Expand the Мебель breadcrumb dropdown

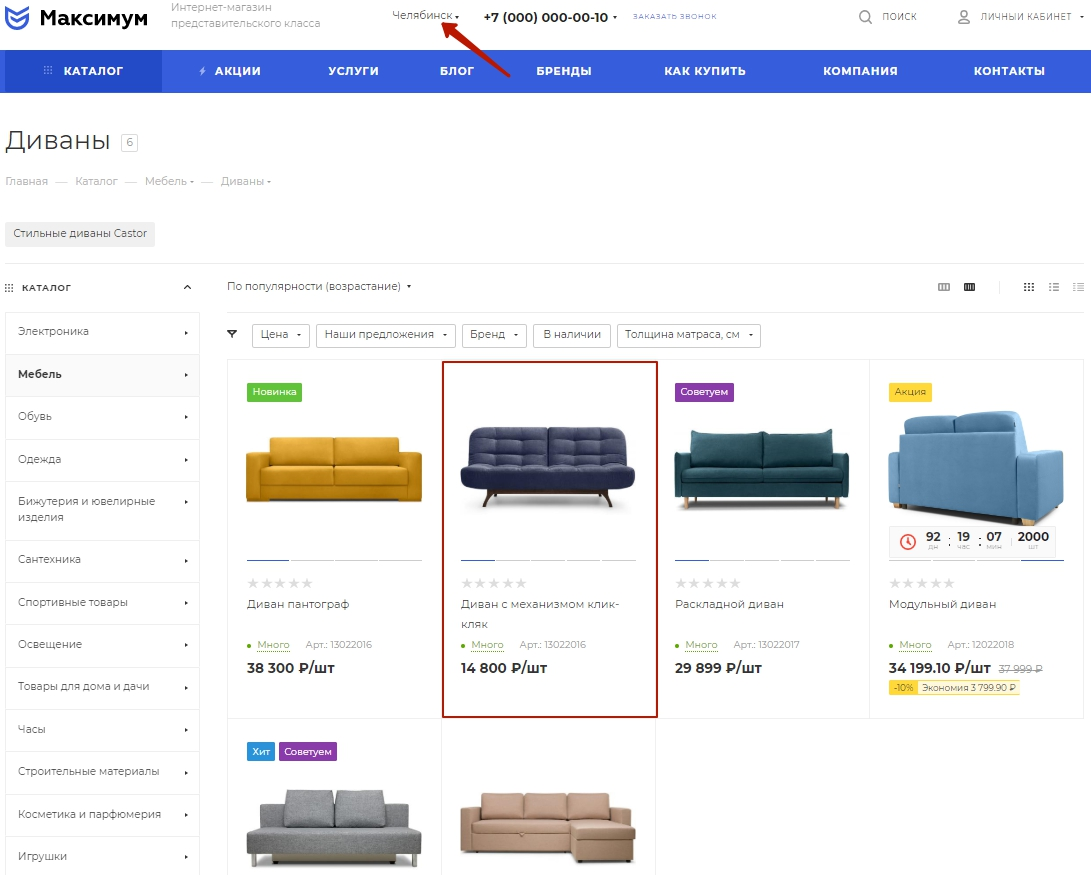point(192,182)
